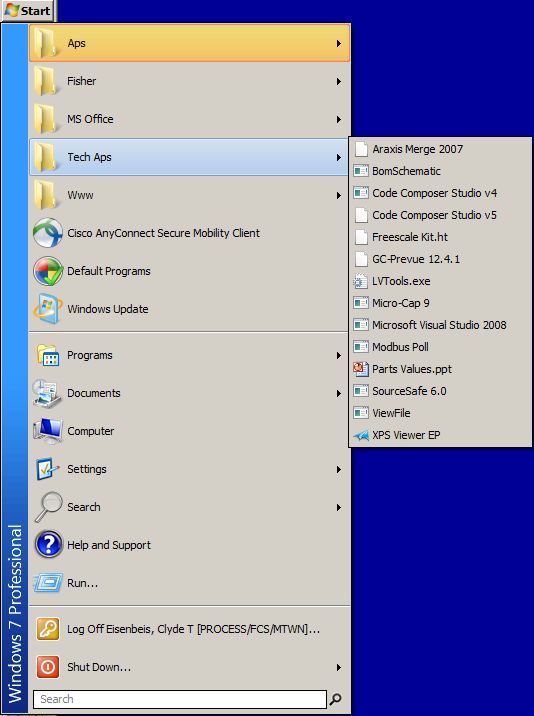Click the Default Programs shield icon
534x716 pixels.
pos(48,271)
